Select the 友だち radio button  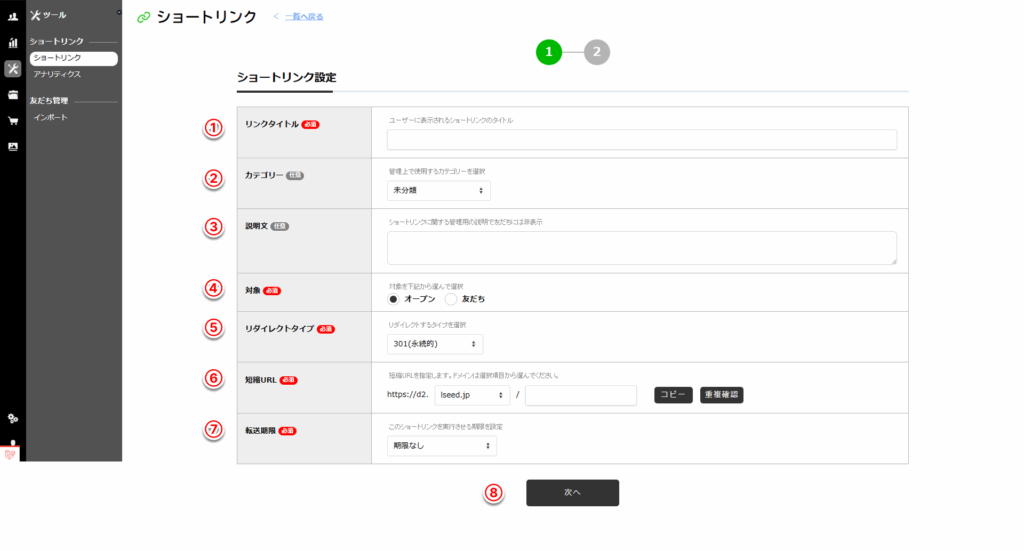point(451,299)
